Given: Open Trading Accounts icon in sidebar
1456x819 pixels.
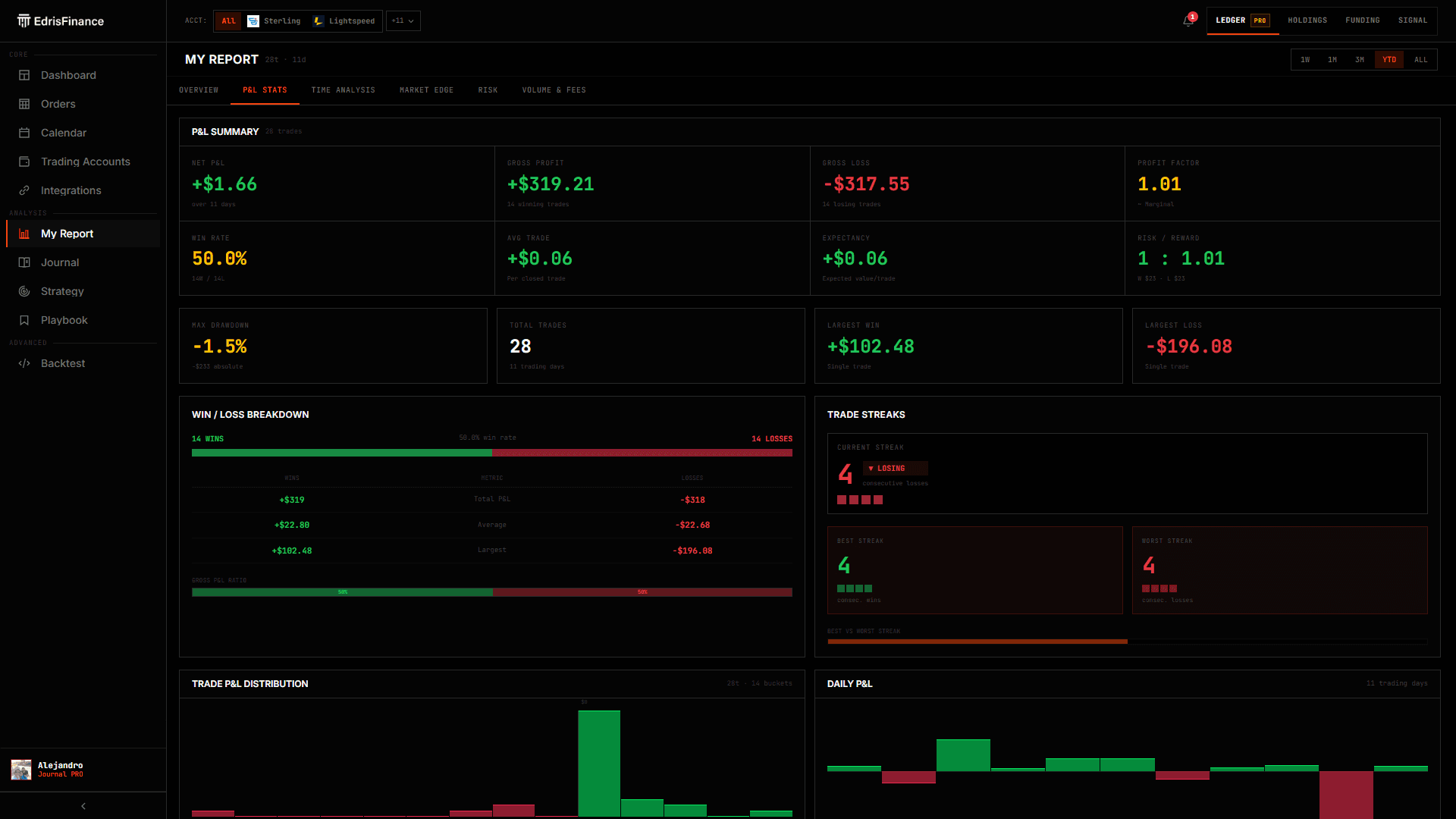Looking at the screenshot, I should [x=24, y=162].
